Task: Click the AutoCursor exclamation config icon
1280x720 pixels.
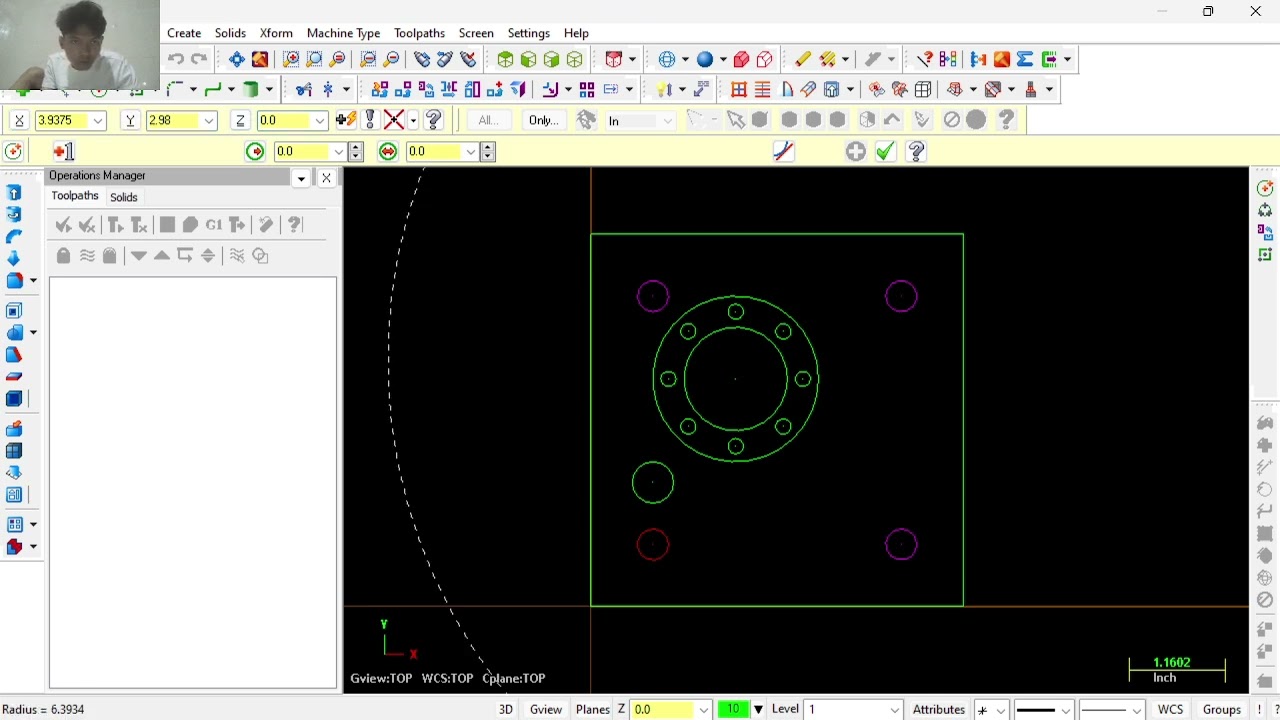Action: point(370,120)
